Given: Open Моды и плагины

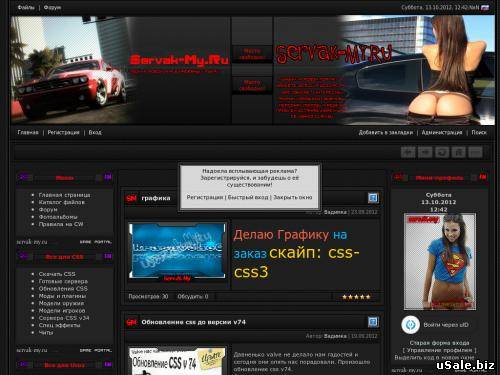Looking at the screenshot, I should [x=62, y=296].
